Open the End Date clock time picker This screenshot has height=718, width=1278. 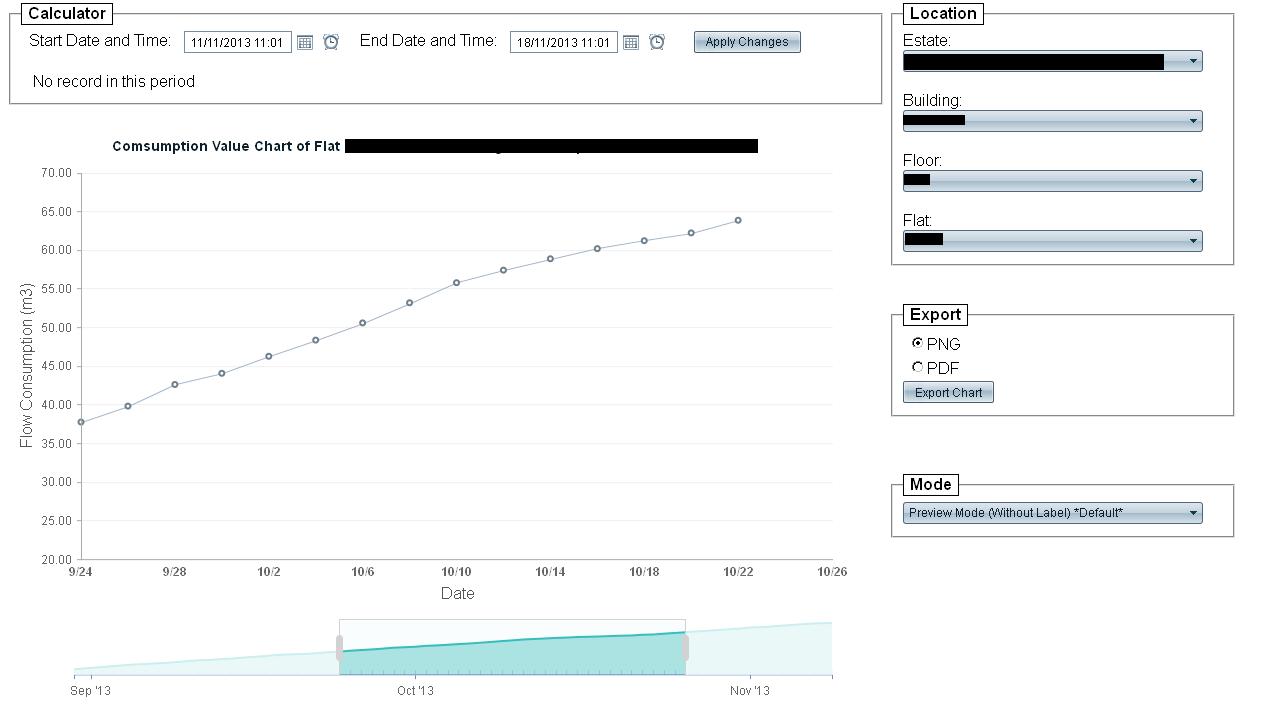[x=657, y=42]
